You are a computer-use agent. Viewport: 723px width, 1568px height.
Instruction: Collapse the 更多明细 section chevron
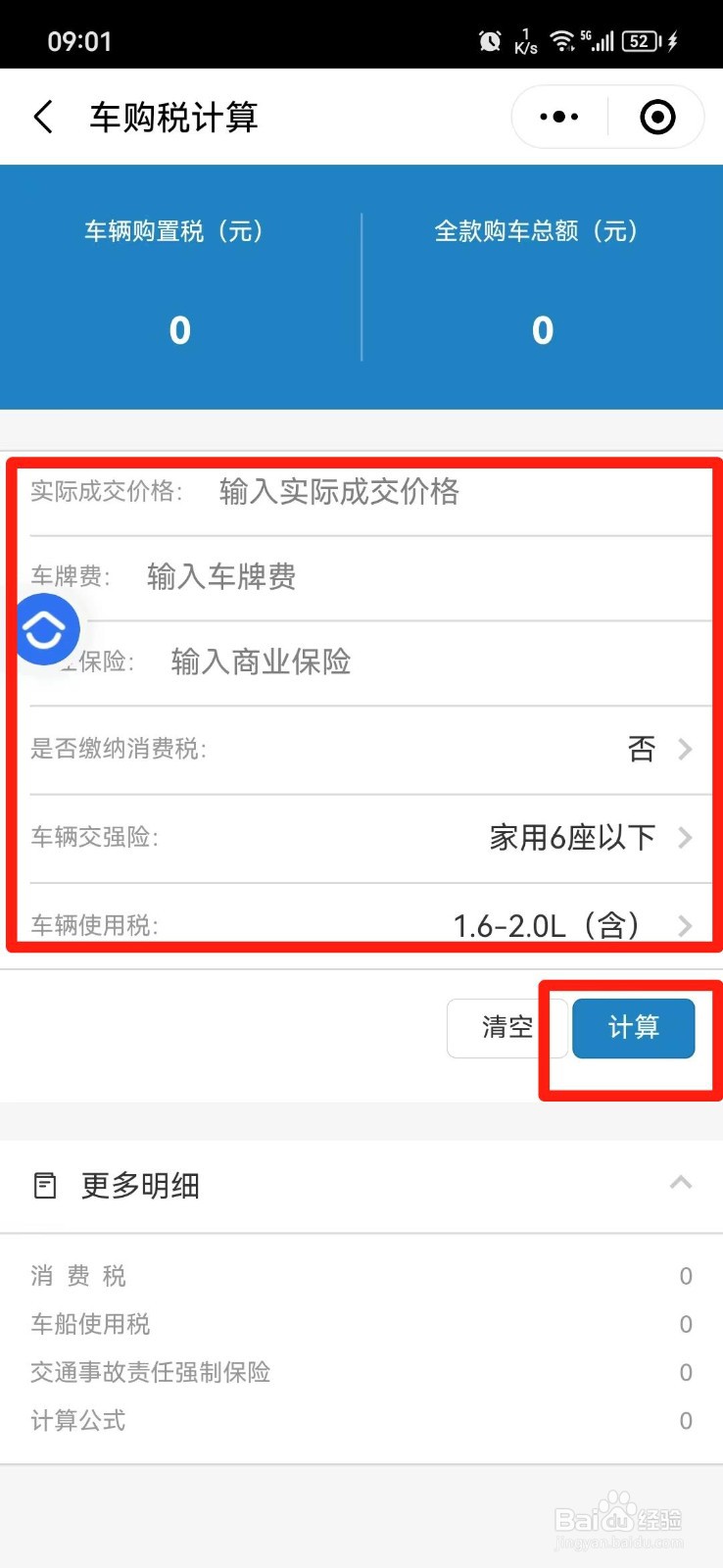[681, 1183]
